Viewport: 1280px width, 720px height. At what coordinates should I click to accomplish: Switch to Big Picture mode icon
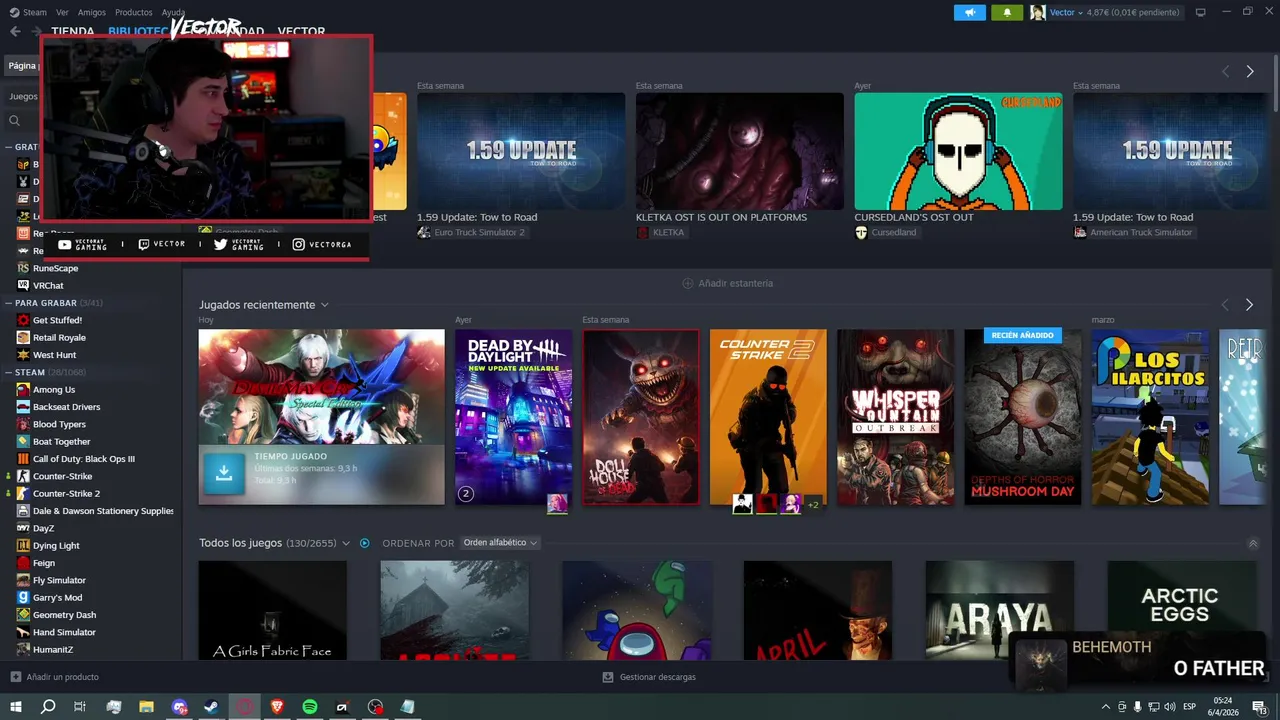pos(1201,12)
